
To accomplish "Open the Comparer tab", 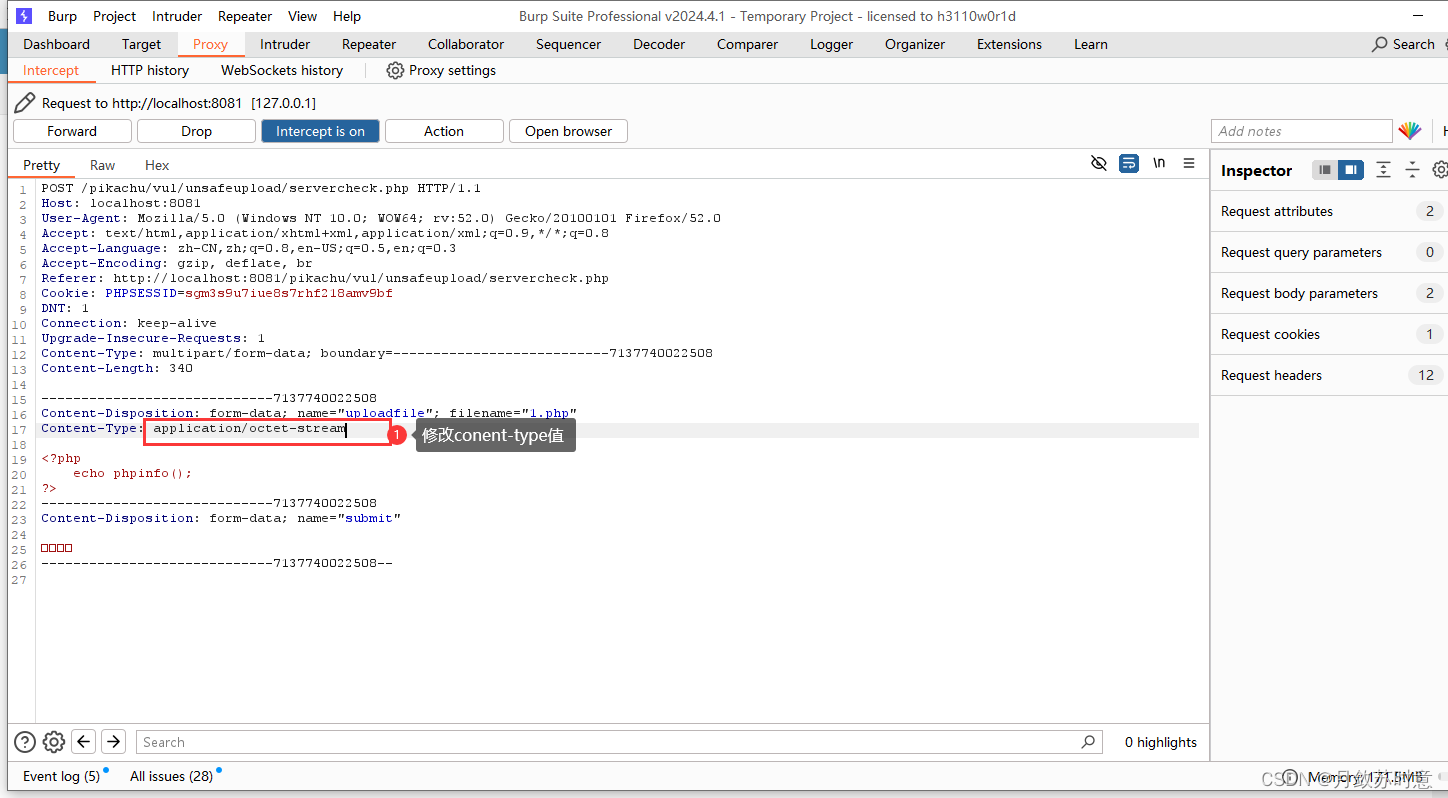I will click(747, 44).
